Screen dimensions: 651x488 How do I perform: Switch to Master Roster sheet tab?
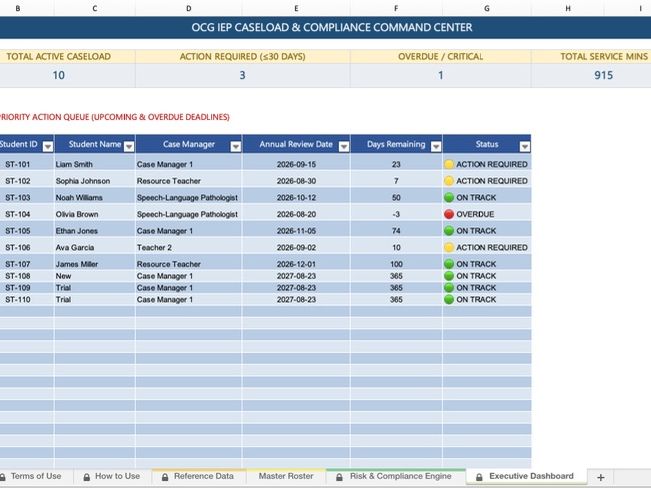286,476
